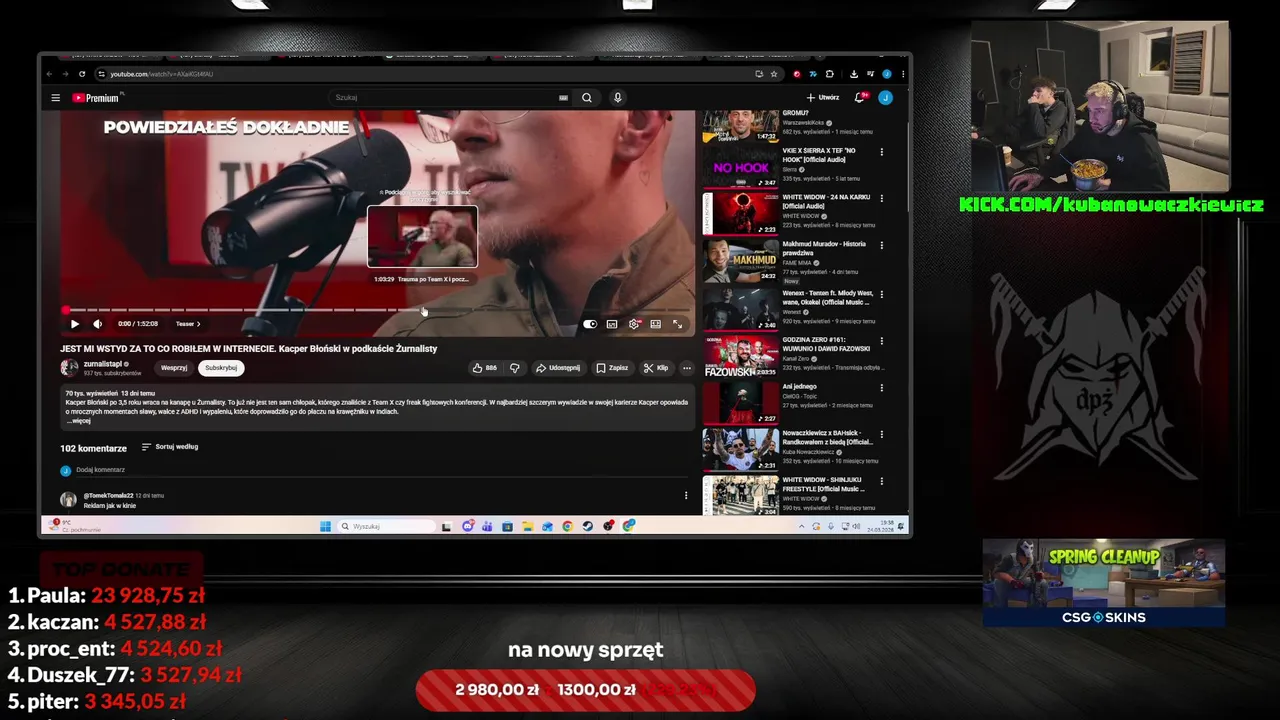Open the zurnalistapl channel avatar

(69, 368)
